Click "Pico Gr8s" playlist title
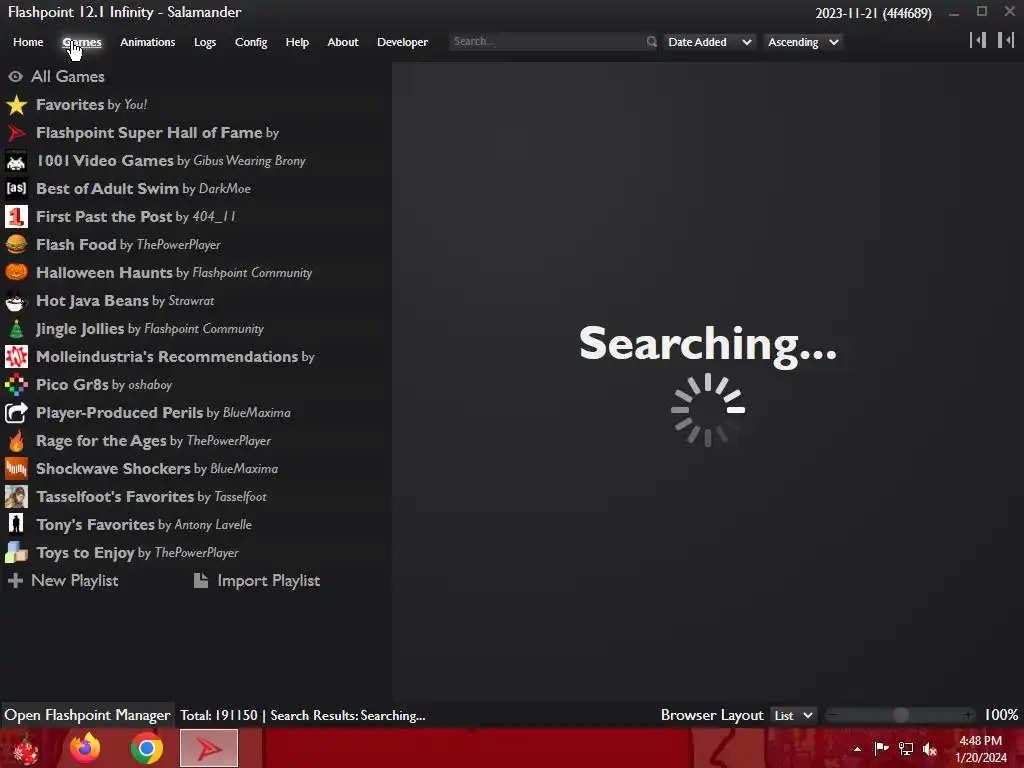1024x768 pixels. tap(72, 385)
